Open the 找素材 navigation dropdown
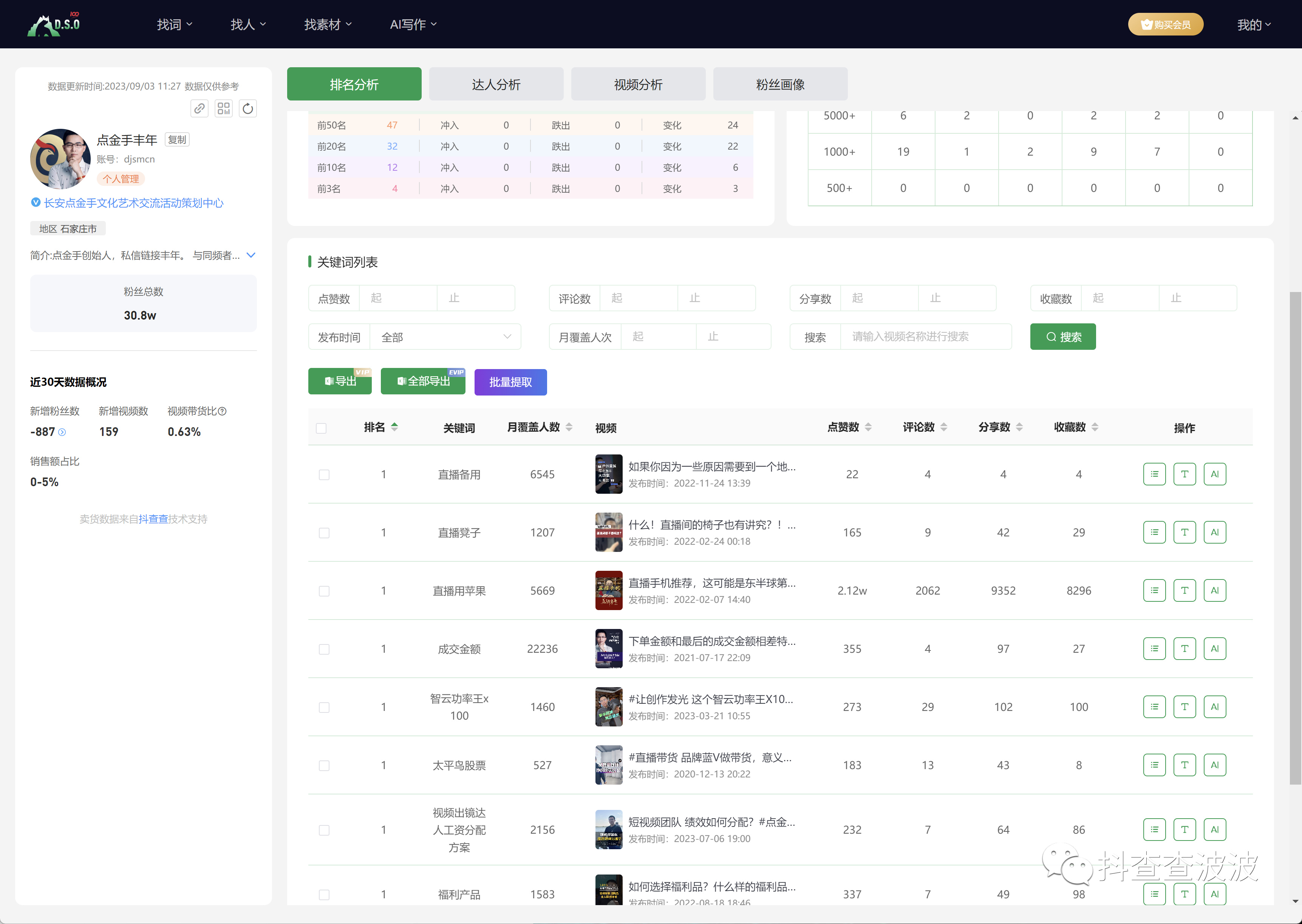This screenshot has width=1302, height=924. (x=328, y=25)
